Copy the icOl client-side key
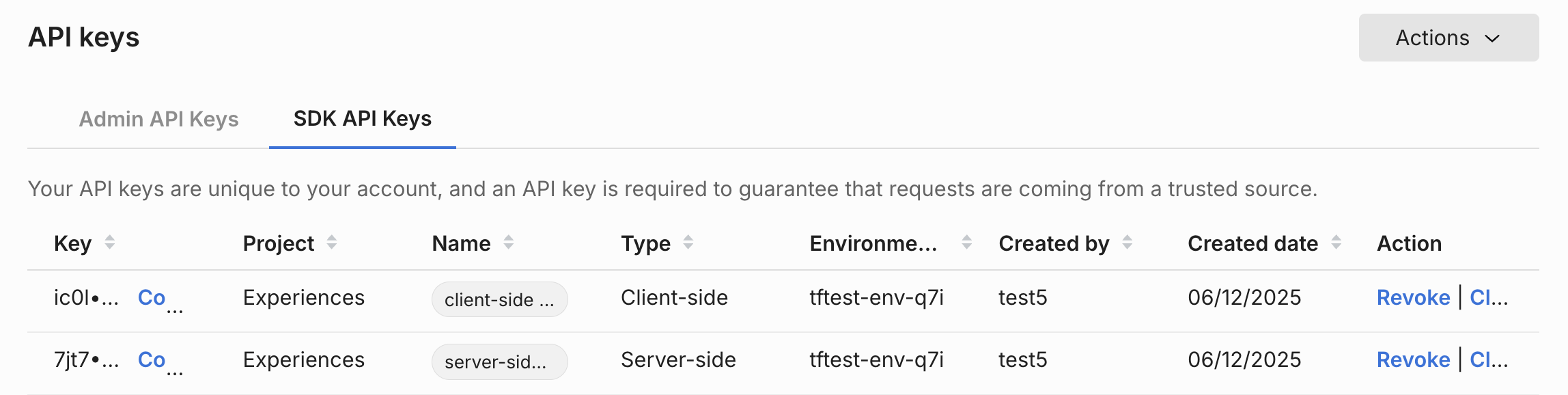This screenshot has height=395, width=1568. click(152, 298)
